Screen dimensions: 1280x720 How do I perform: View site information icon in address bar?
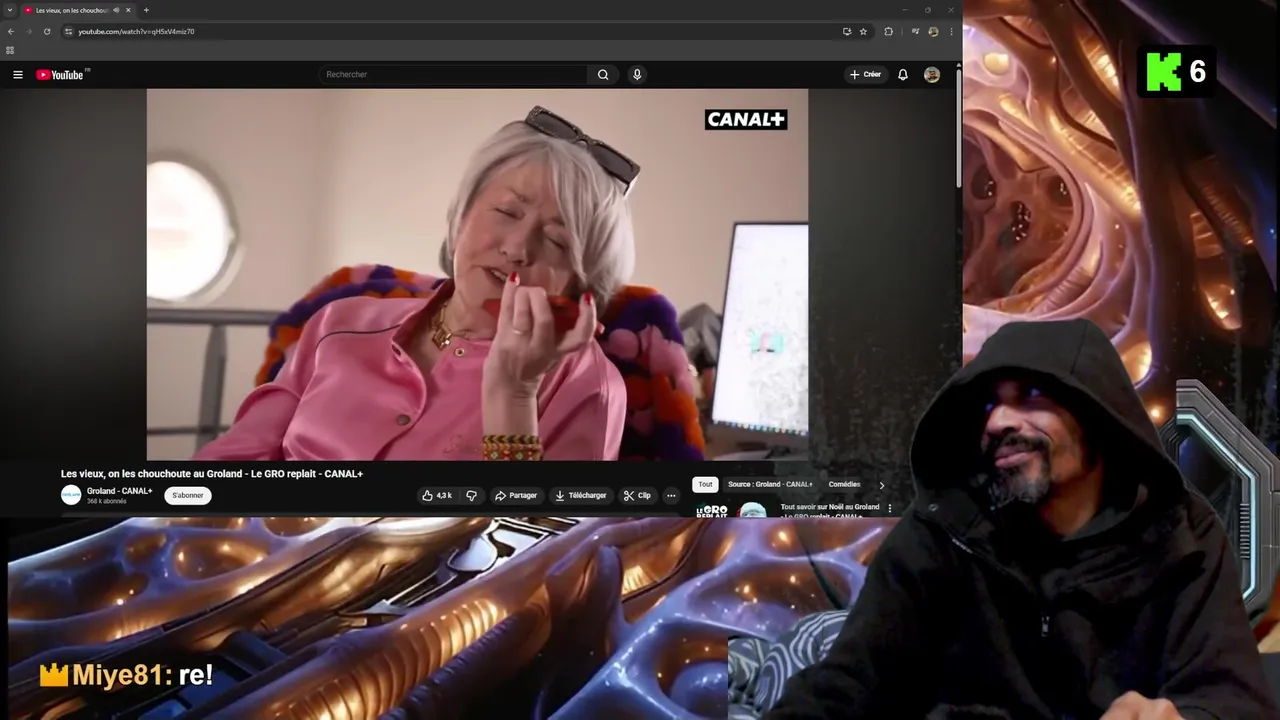69,31
